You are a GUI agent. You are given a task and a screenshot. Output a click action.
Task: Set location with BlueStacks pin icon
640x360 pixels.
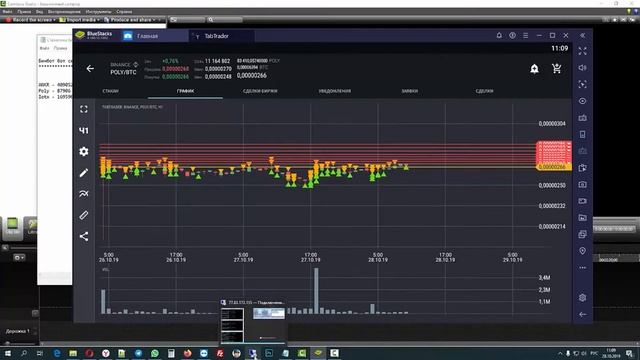(582, 251)
